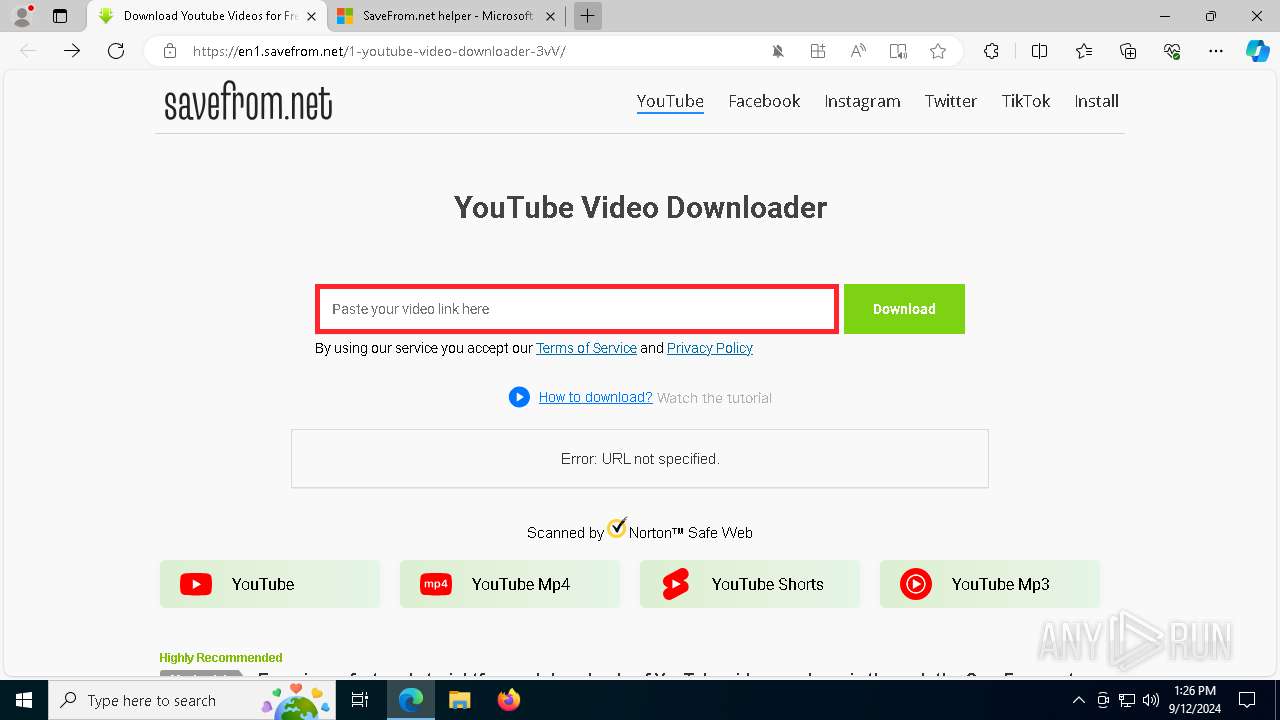Open the Windows Start menu
1280x720 pixels.
(x=24, y=700)
